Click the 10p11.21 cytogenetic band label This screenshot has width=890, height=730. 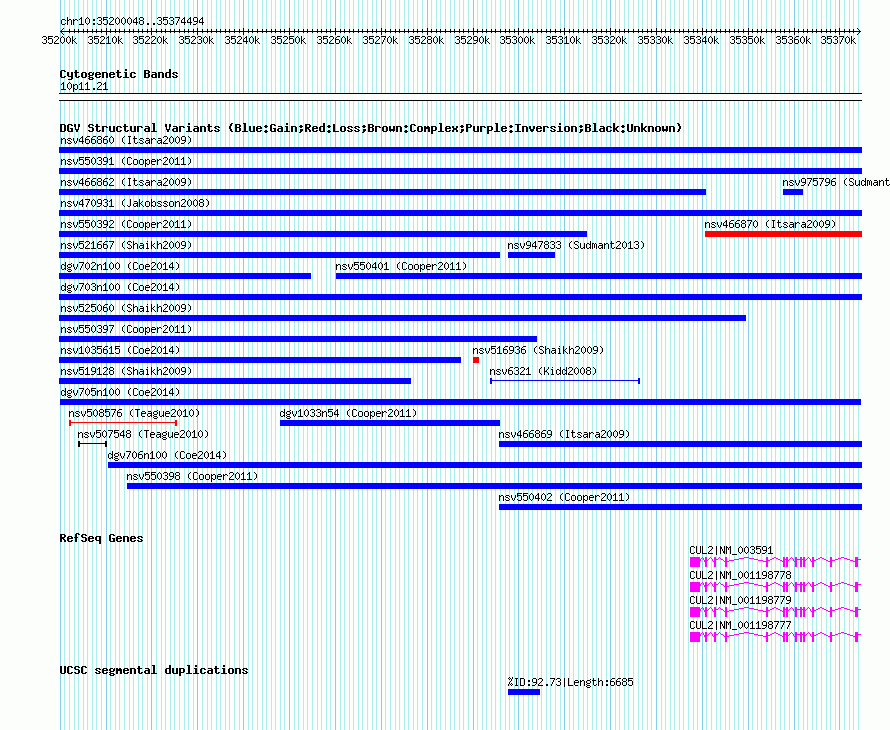click(x=84, y=86)
